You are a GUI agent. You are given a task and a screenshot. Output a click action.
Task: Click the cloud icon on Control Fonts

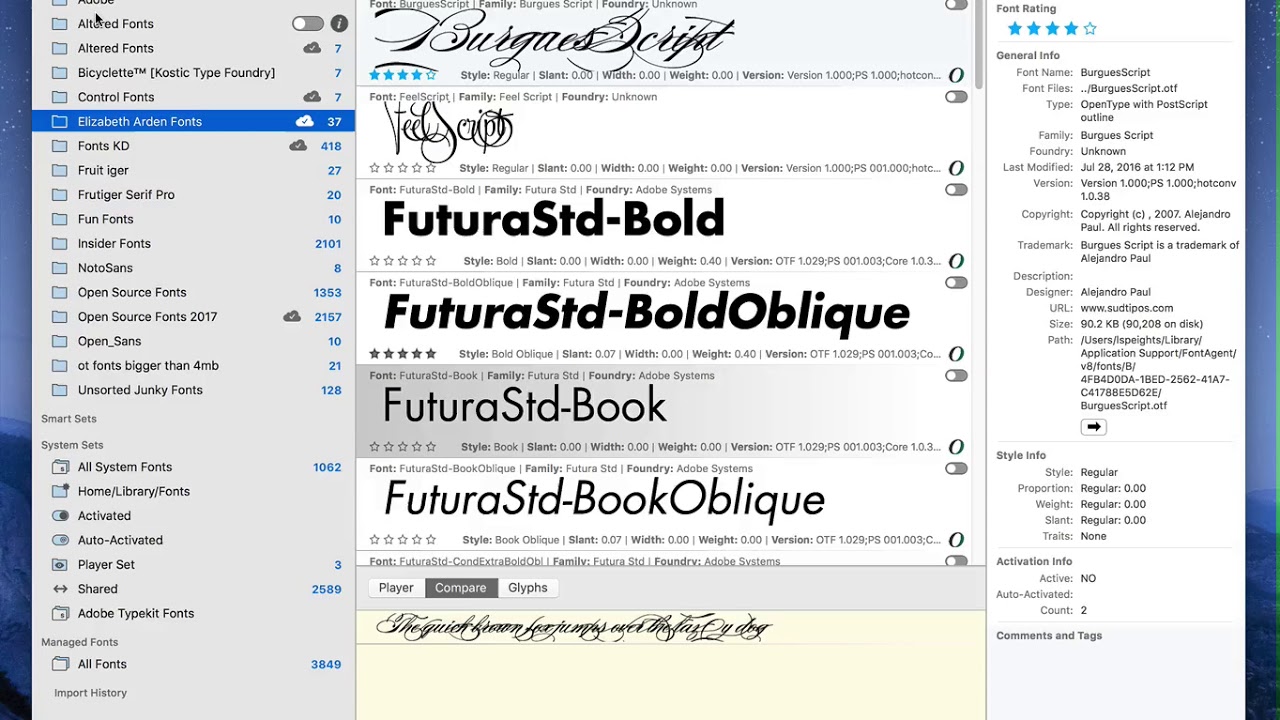pyautogui.click(x=312, y=97)
